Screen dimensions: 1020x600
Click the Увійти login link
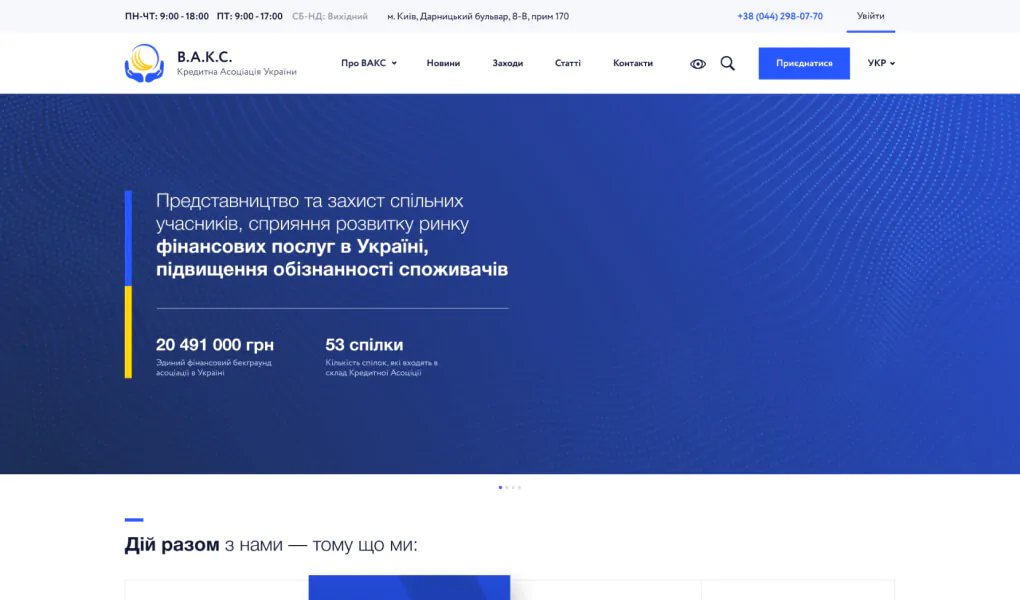[870, 16]
